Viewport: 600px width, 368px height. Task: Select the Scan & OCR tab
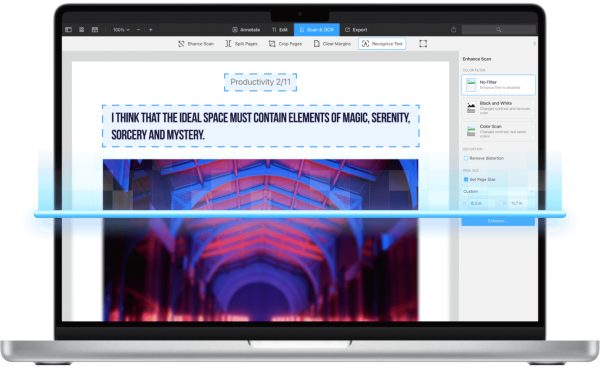[316, 29]
